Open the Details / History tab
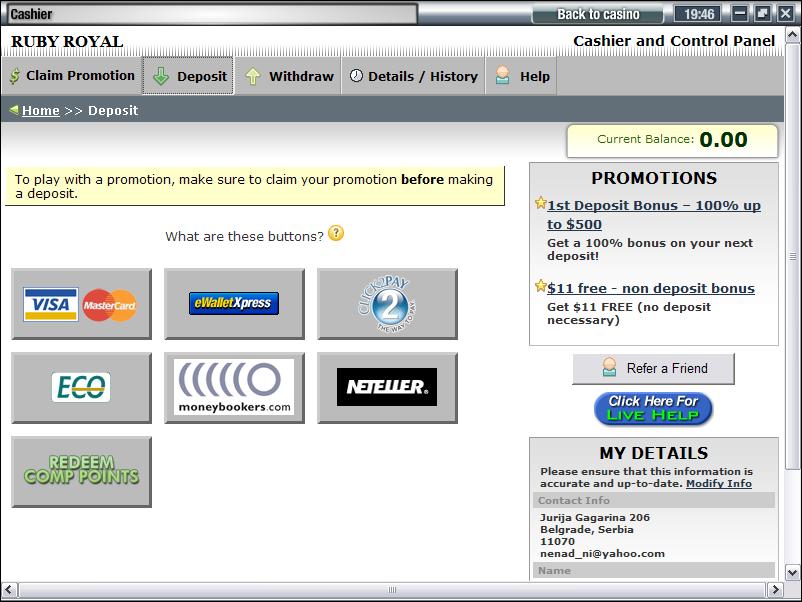 tap(413, 76)
